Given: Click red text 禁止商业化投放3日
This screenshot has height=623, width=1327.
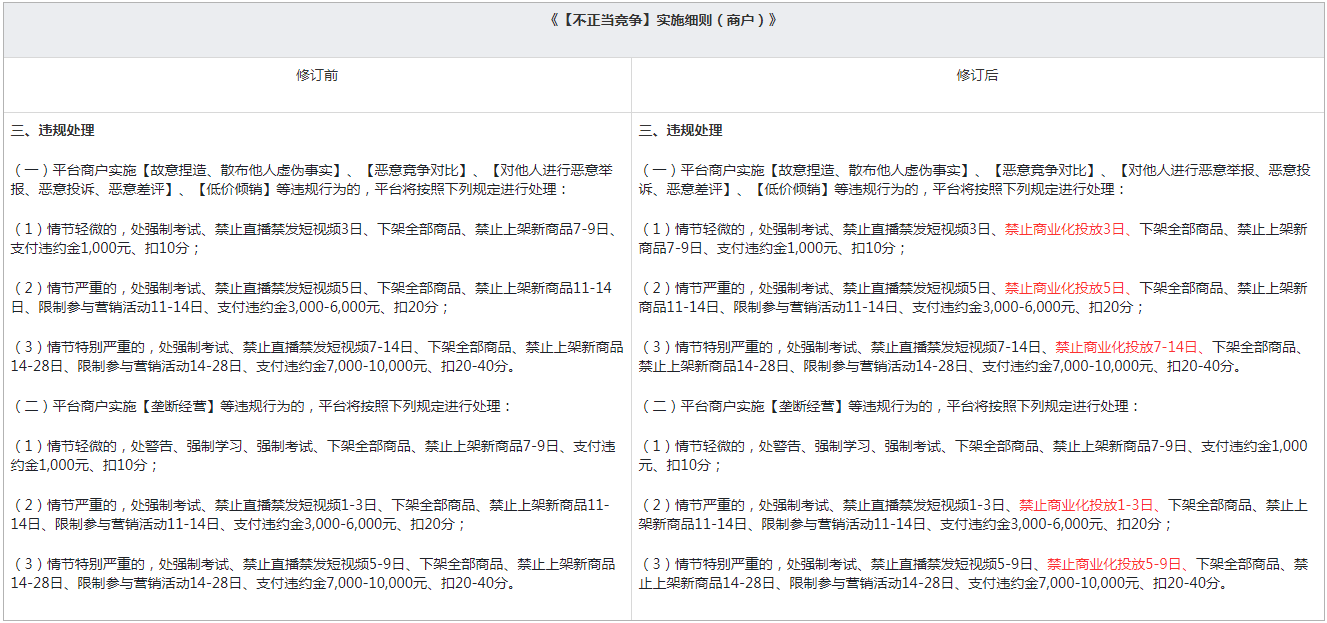Looking at the screenshot, I should point(1064,229).
